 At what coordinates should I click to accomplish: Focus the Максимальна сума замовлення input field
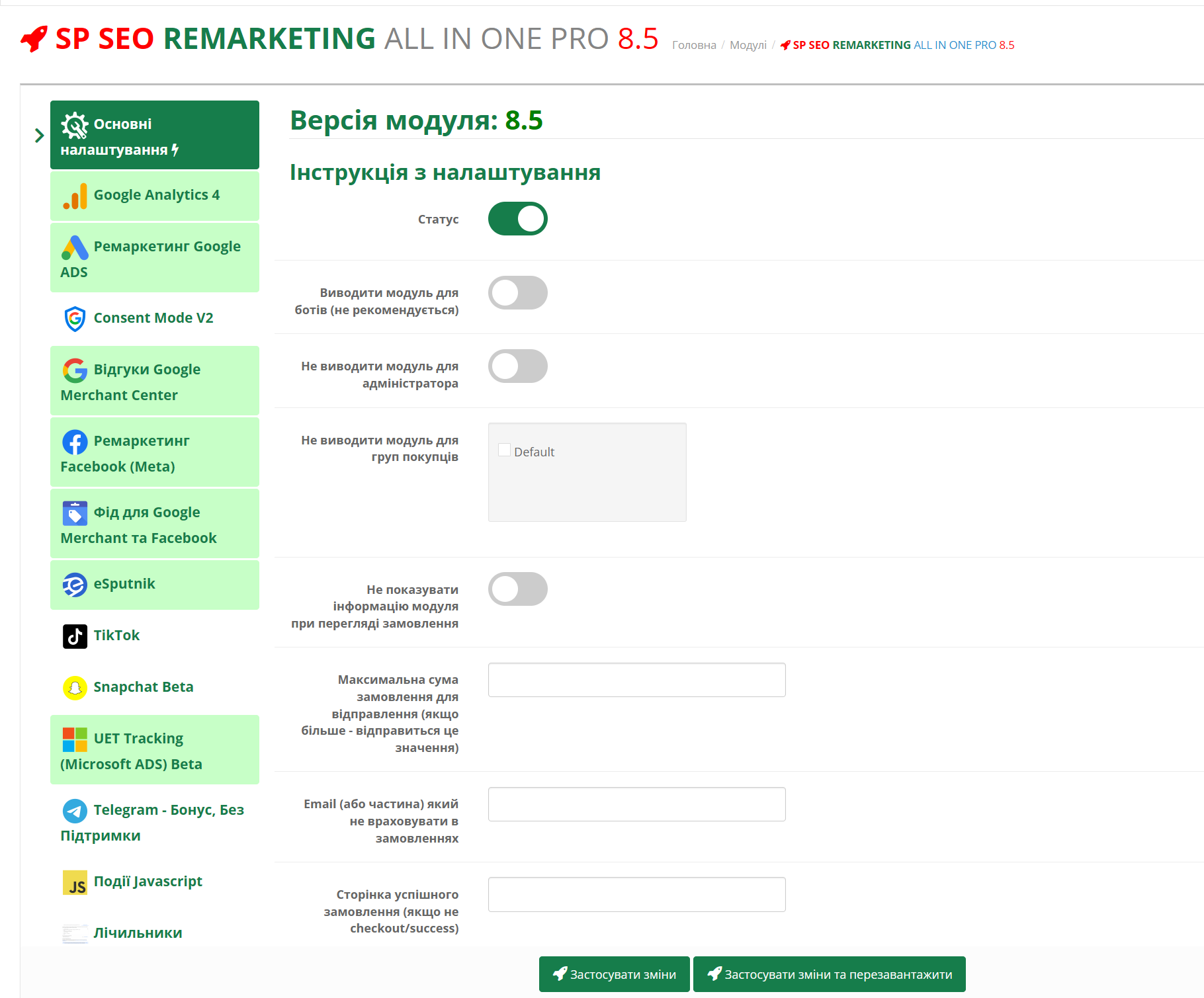[x=637, y=680]
